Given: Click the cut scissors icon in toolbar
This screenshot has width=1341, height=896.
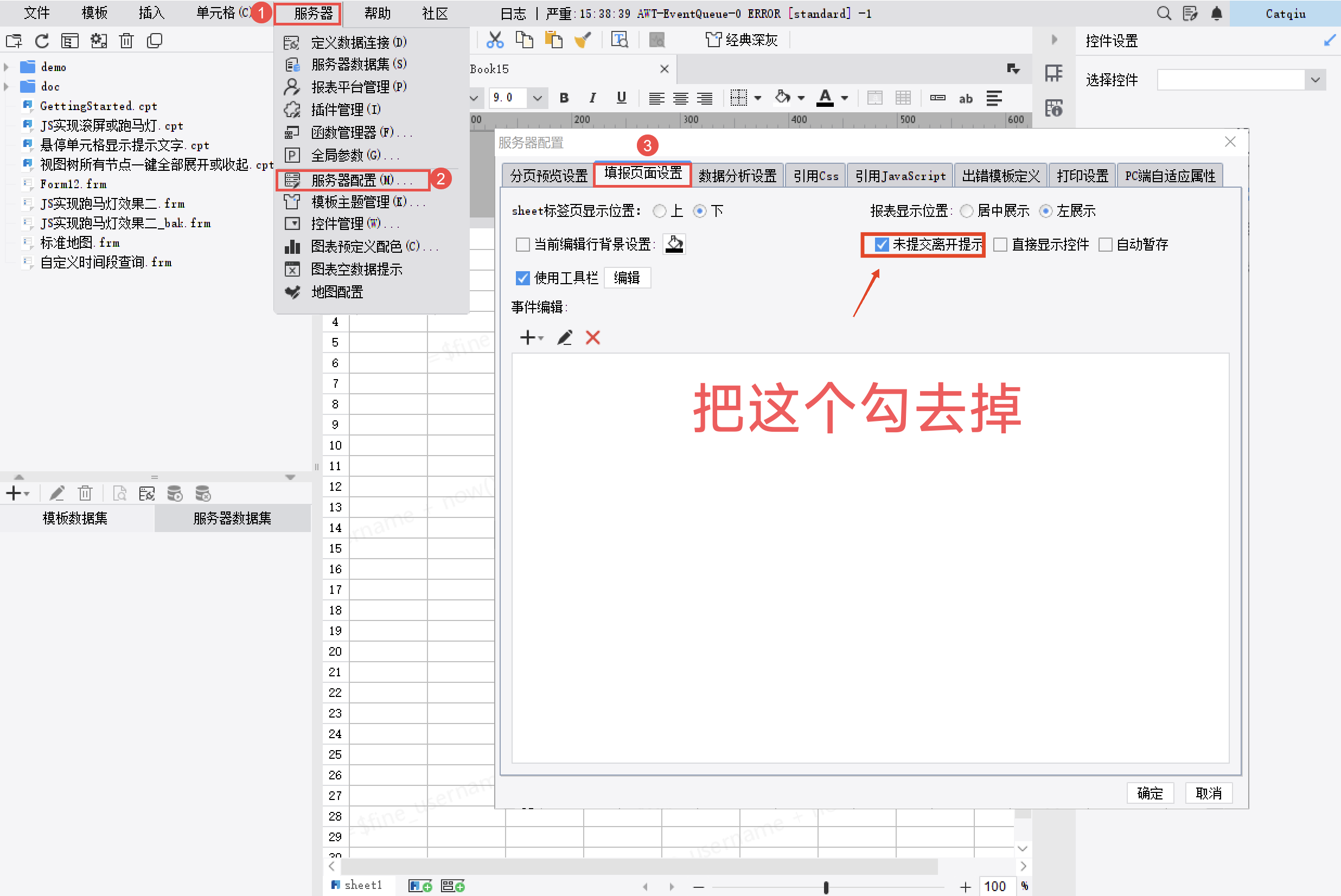Looking at the screenshot, I should pyautogui.click(x=494, y=40).
